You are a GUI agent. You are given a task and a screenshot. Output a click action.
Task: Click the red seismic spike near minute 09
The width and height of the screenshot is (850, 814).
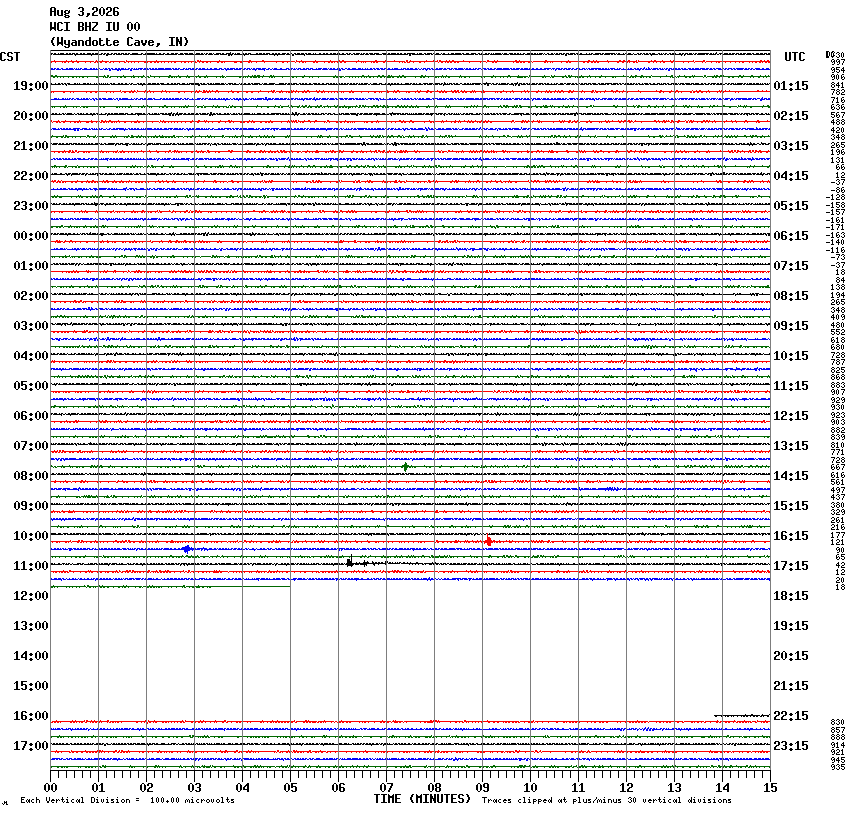coord(489,541)
